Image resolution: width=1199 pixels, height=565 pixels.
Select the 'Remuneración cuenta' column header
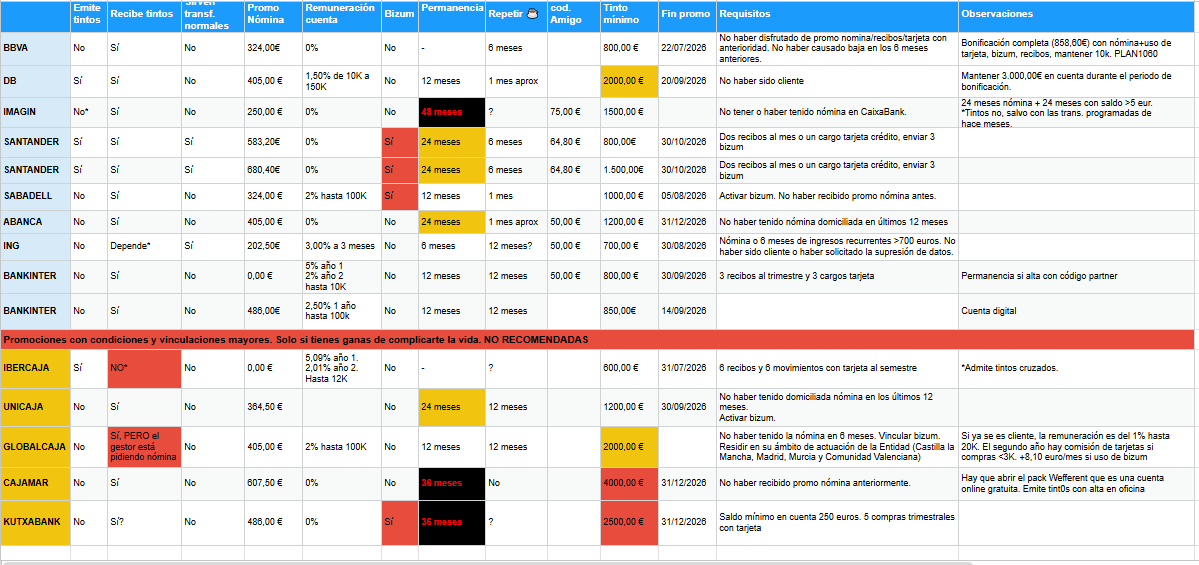click(x=342, y=15)
